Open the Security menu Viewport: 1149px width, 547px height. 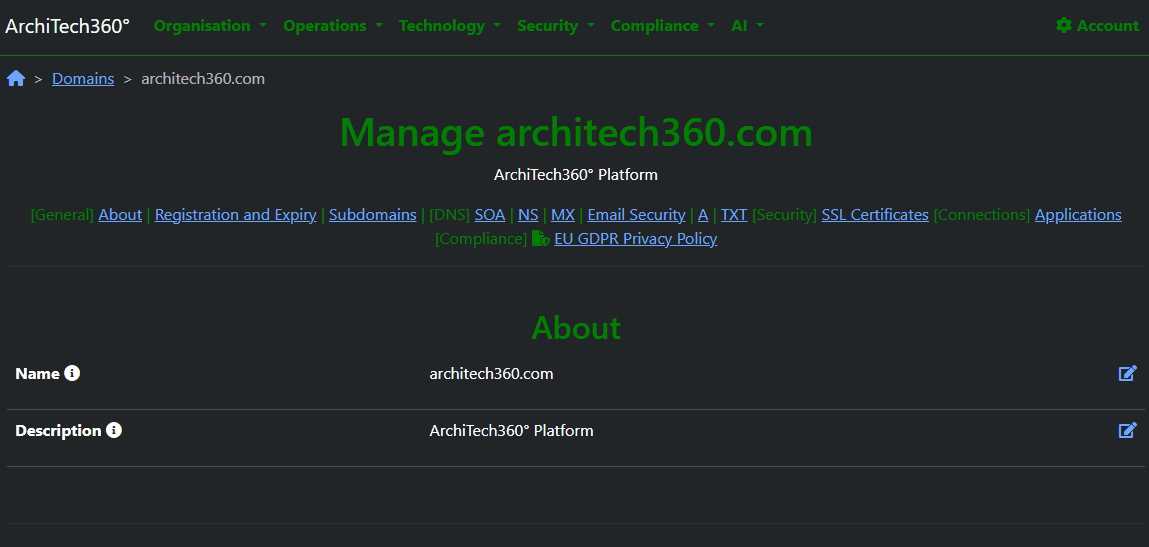tap(555, 26)
